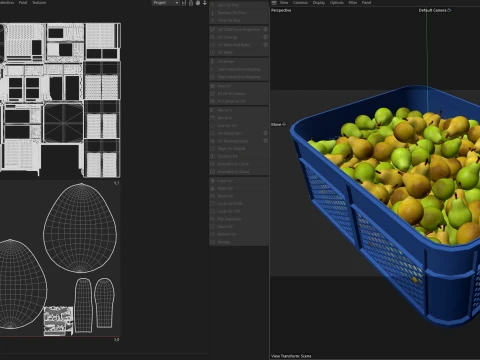Image resolution: width=480 pixels, height=360 pixels.
Task: Open the Options menu of 3D viewport
Action: [x=337, y=2]
